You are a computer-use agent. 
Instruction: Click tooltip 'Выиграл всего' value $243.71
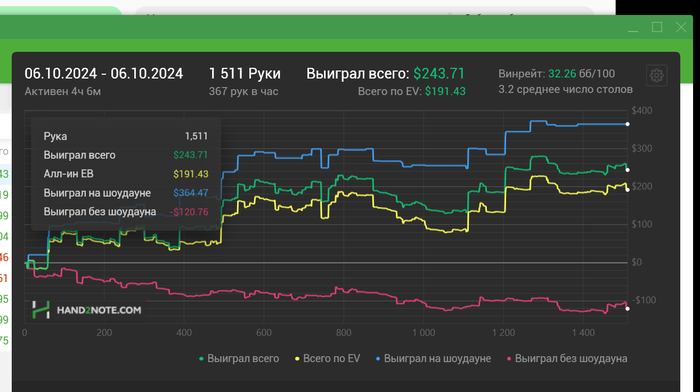click(191, 155)
